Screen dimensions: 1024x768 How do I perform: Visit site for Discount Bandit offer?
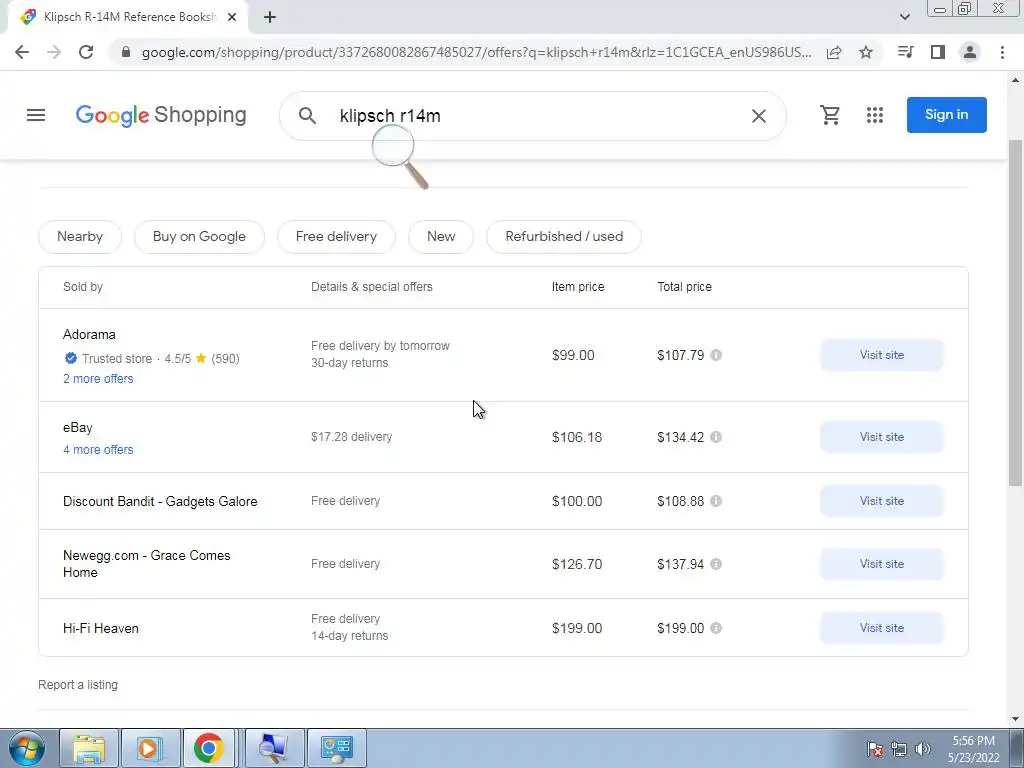pyautogui.click(x=882, y=501)
